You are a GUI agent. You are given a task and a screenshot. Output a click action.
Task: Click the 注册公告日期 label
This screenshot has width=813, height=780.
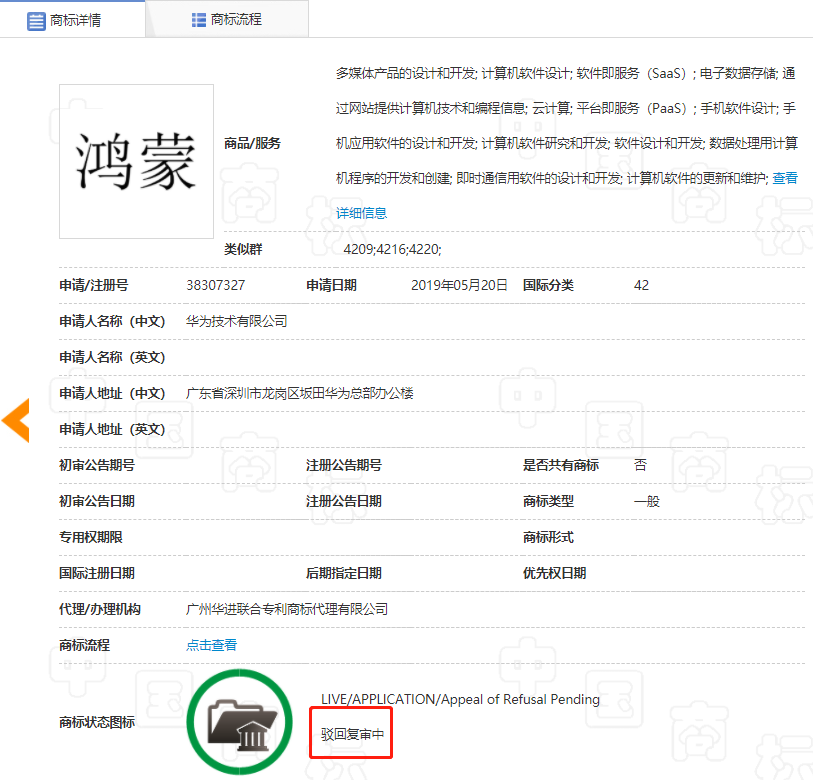coord(344,501)
